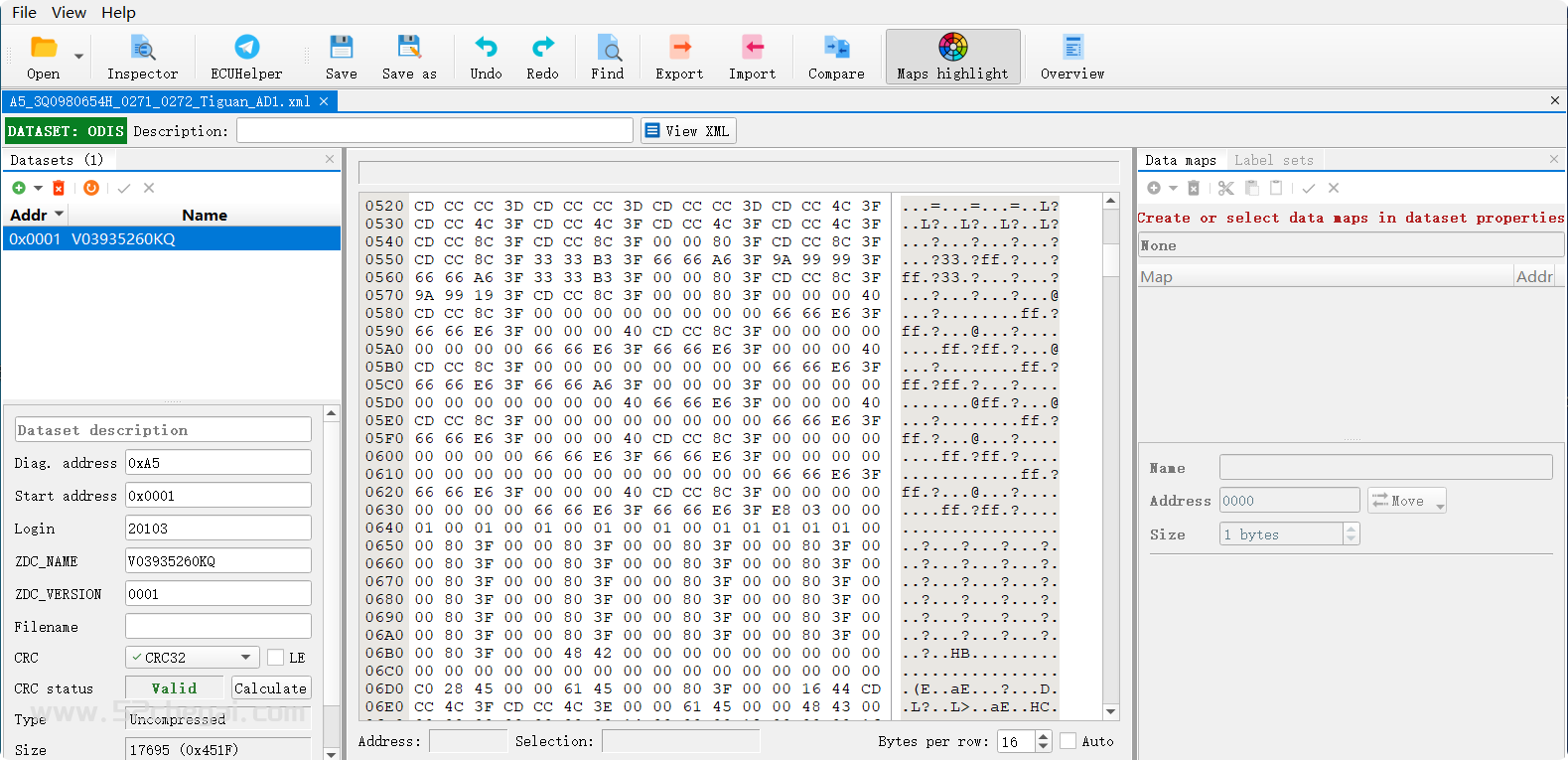Save the current file

click(x=341, y=57)
